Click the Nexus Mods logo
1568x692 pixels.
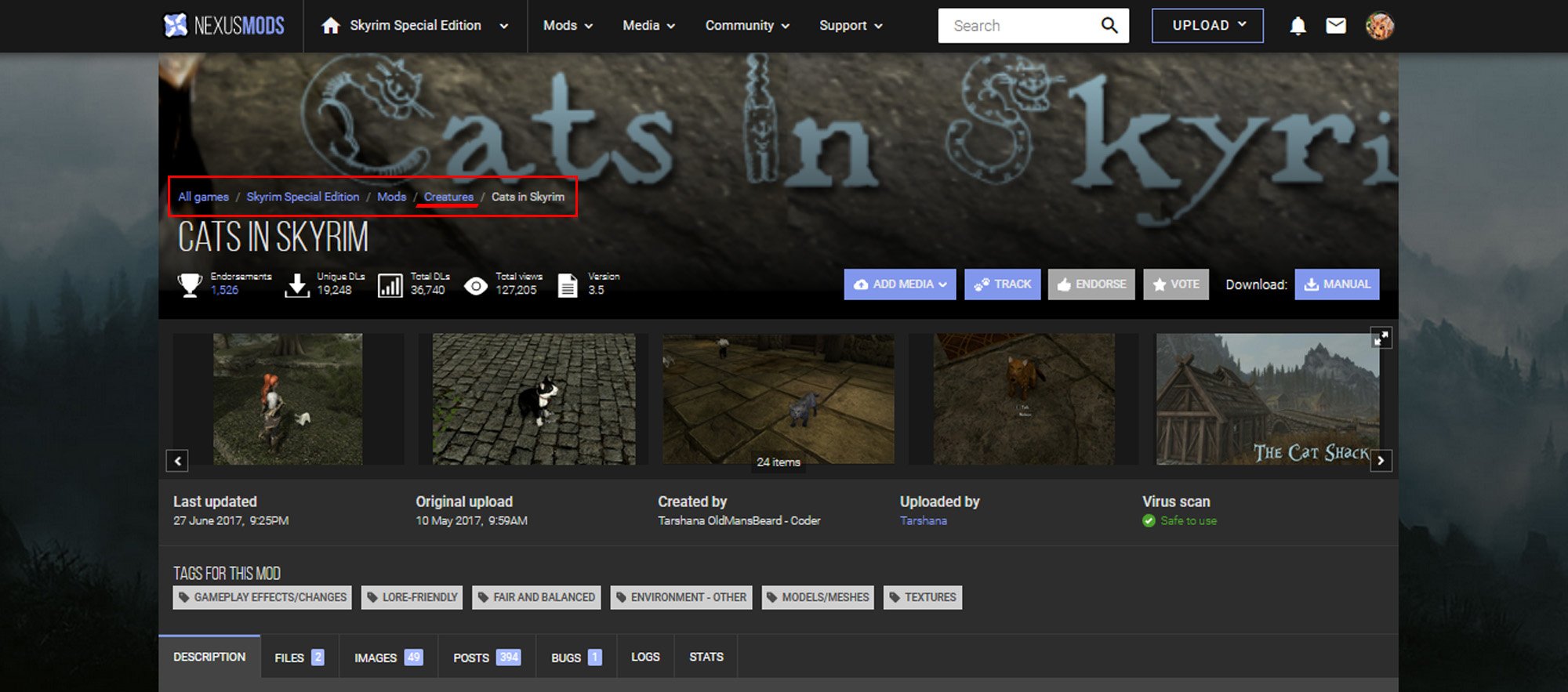(223, 26)
